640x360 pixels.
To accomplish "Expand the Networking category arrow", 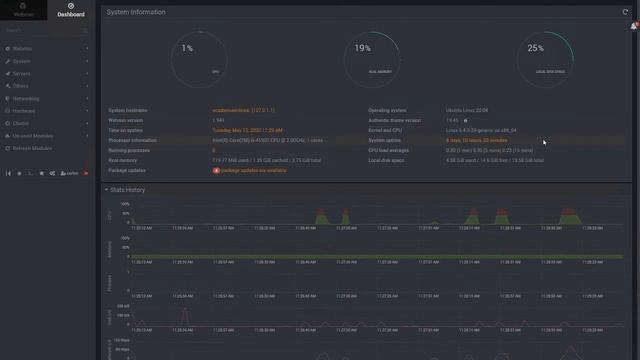I will click(x=87, y=98).
